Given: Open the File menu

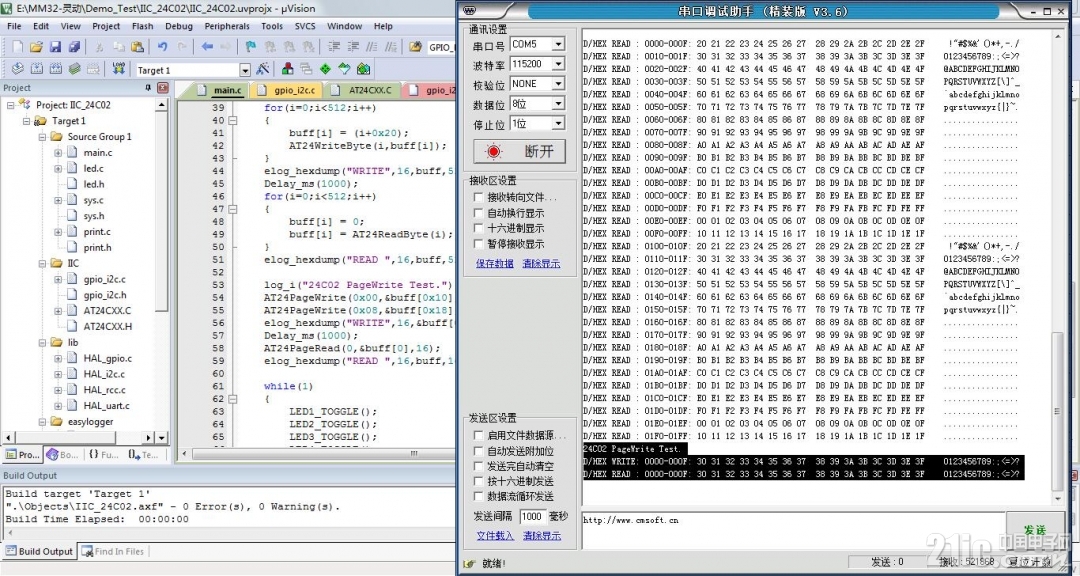Looking at the screenshot, I should point(14,26).
